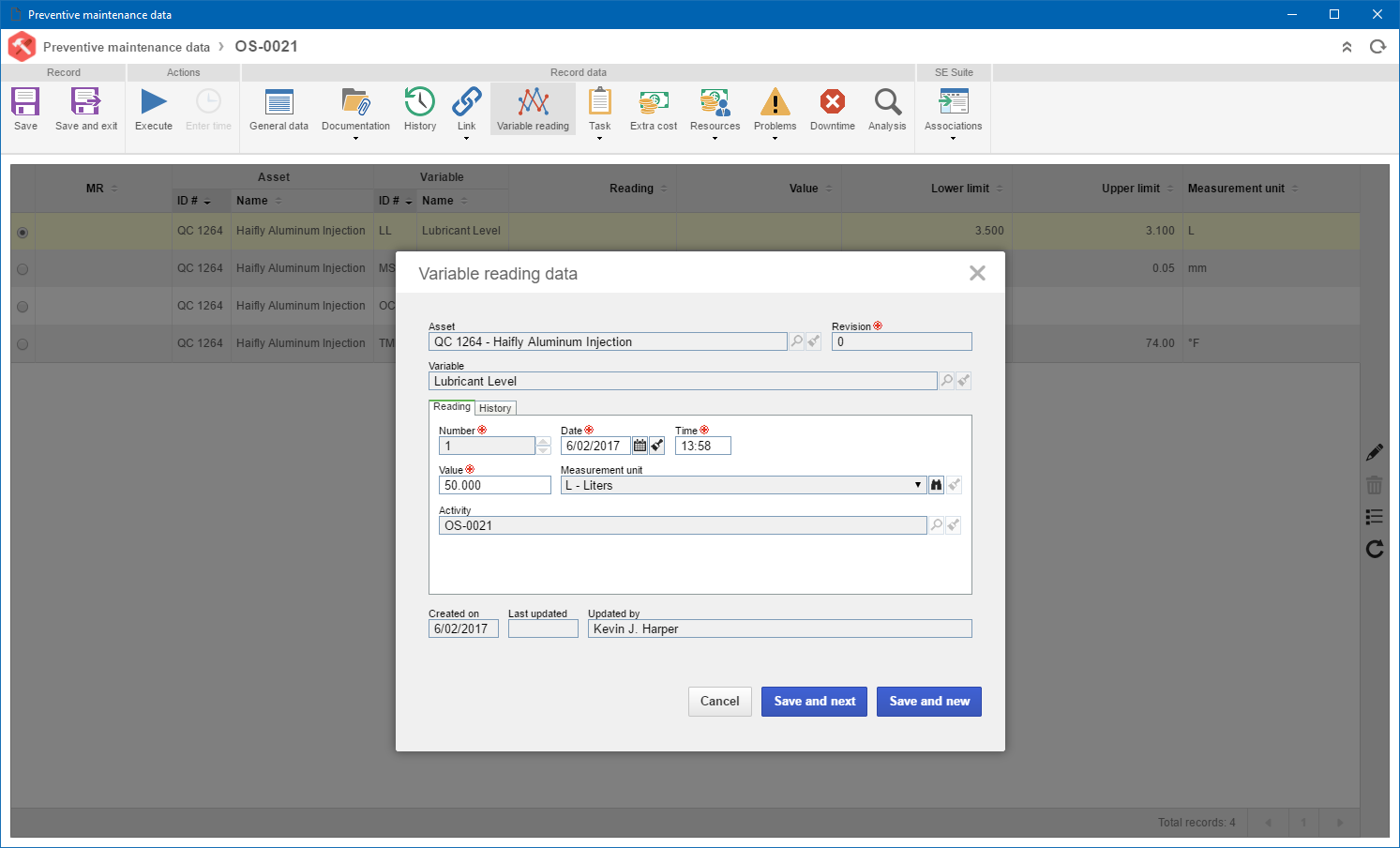Screen dimensions: 1400x848
Task: Click the Variable field search magnifier
Action: [947, 381]
